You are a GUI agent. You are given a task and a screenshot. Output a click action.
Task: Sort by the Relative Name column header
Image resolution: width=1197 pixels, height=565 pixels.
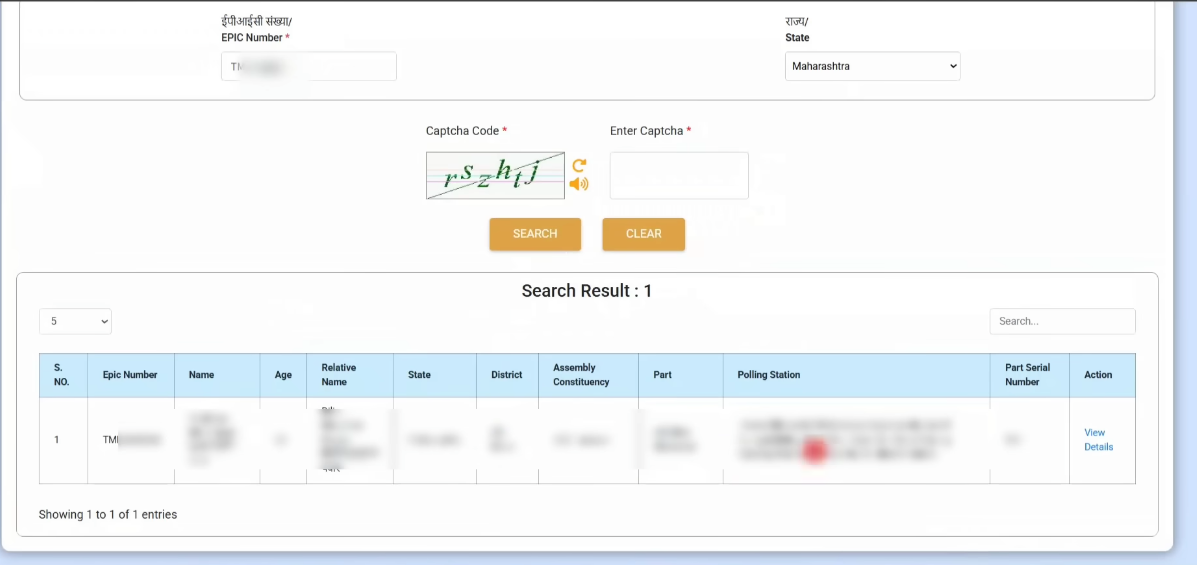click(x=339, y=375)
